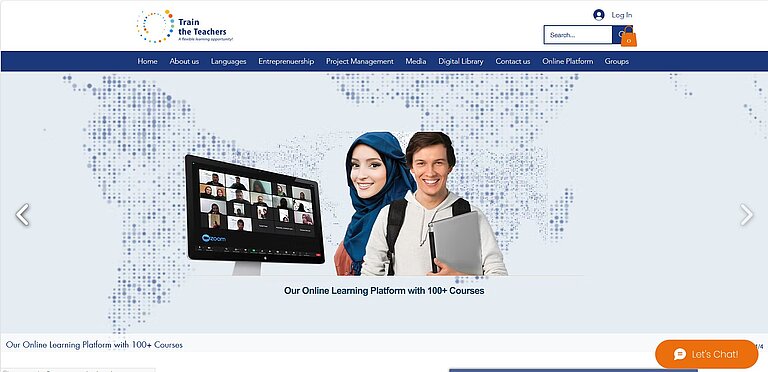Click the Search input field

click(578, 35)
